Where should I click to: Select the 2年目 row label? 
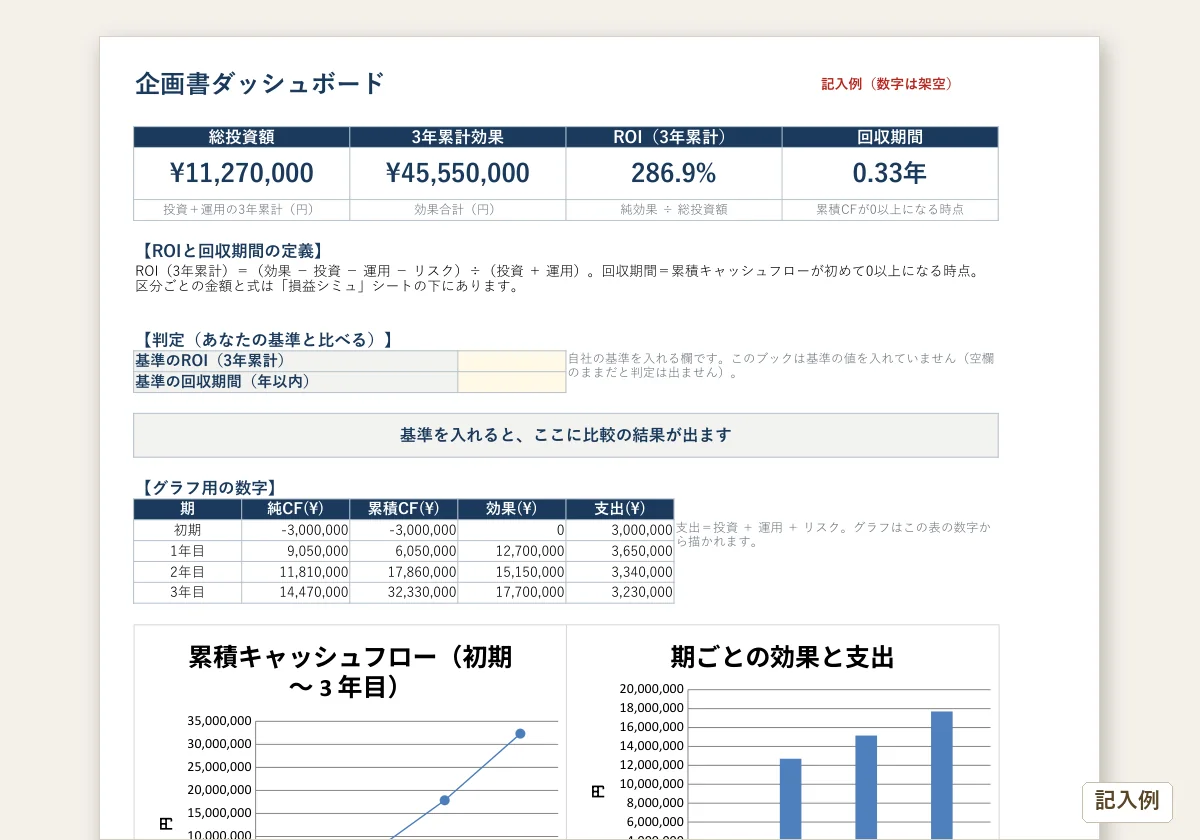coord(188,572)
